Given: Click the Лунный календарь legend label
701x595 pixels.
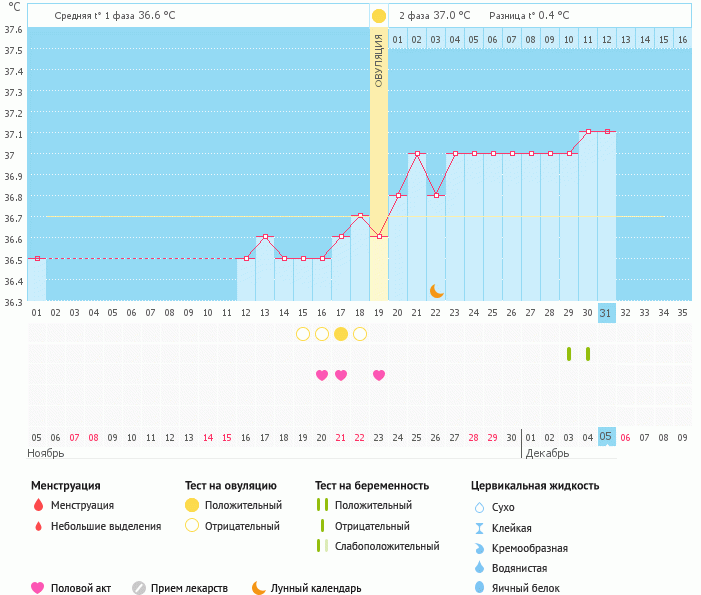Looking at the screenshot, I should (x=316, y=588).
